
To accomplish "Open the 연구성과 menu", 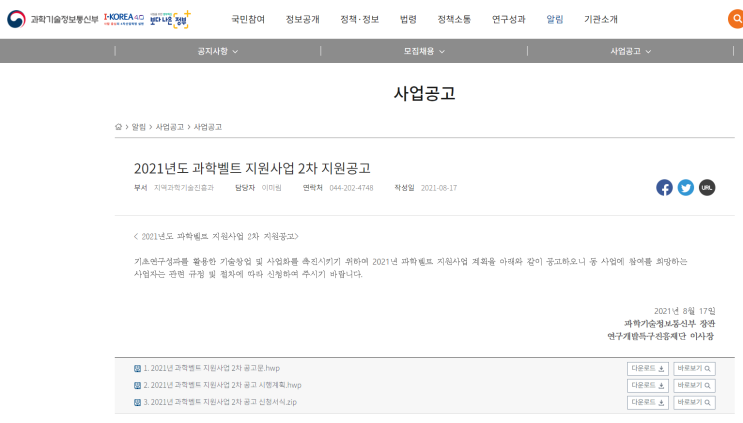I will click(508, 19).
